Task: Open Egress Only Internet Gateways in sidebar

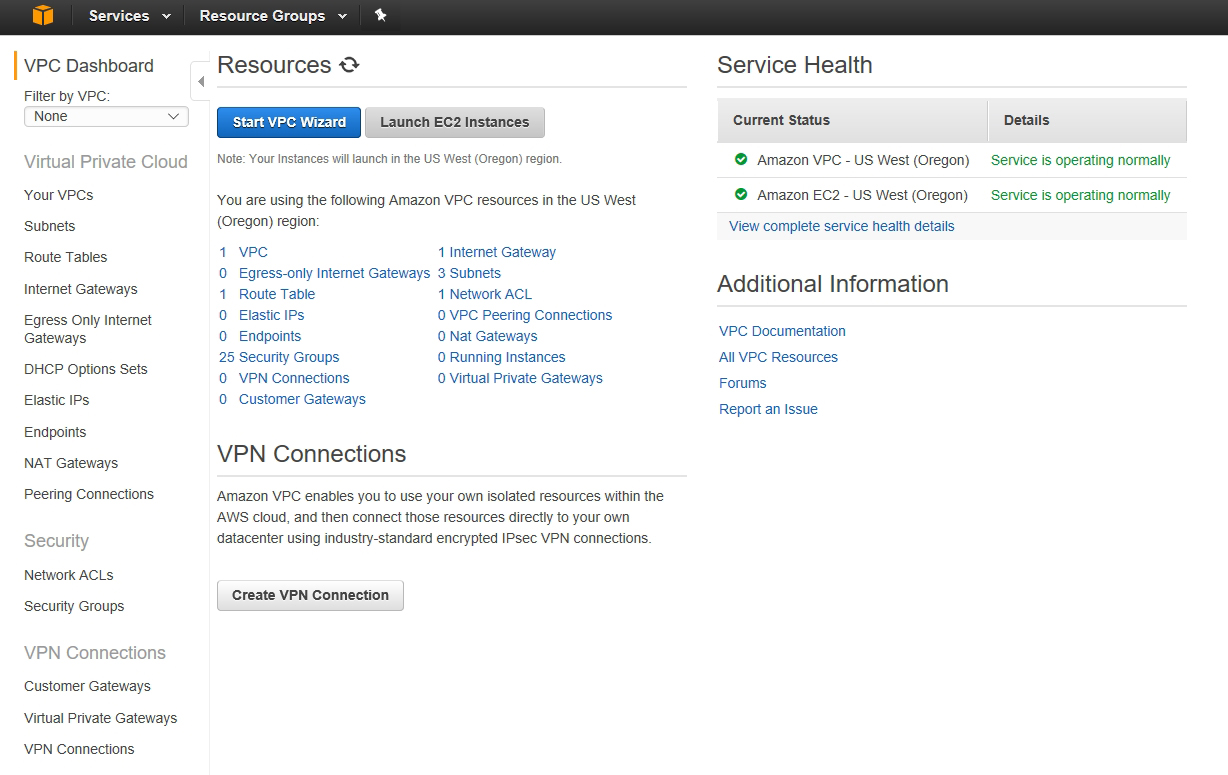Action: [x=88, y=329]
